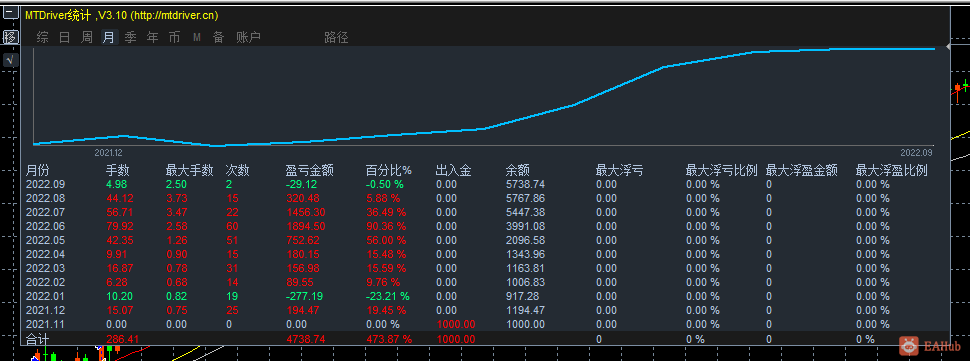Image resolution: width=970 pixels, height=361 pixels.
Task: Click the 余额 column header
Action: [x=517, y=171]
